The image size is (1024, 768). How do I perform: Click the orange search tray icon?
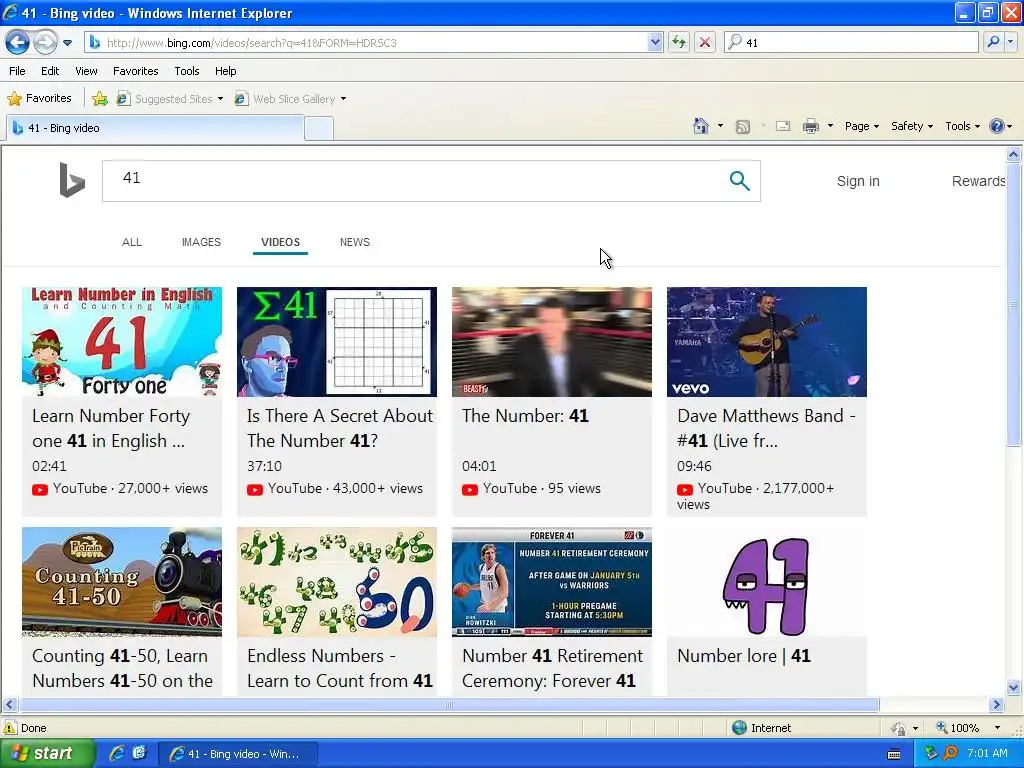(x=951, y=753)
